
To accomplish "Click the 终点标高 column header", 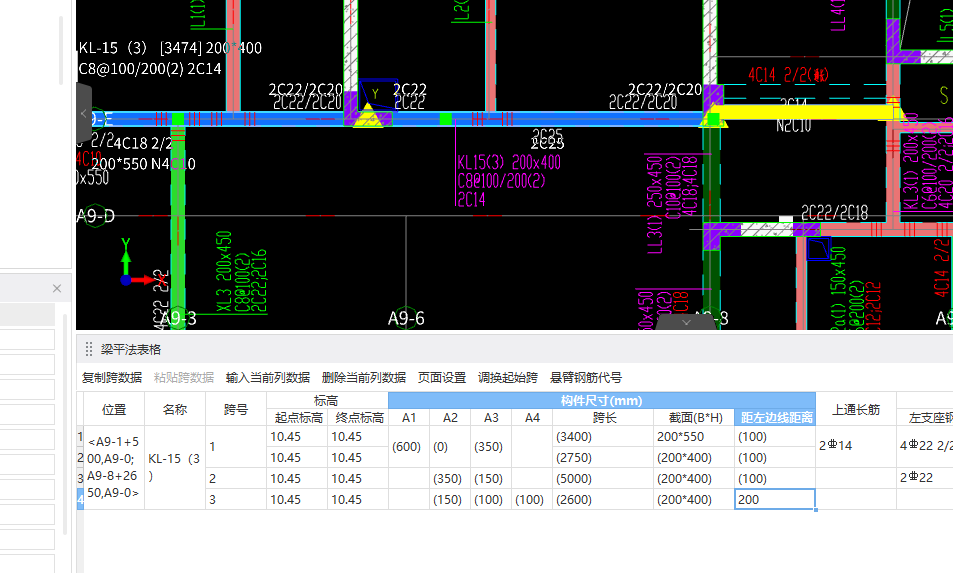I will click(359, 417).
